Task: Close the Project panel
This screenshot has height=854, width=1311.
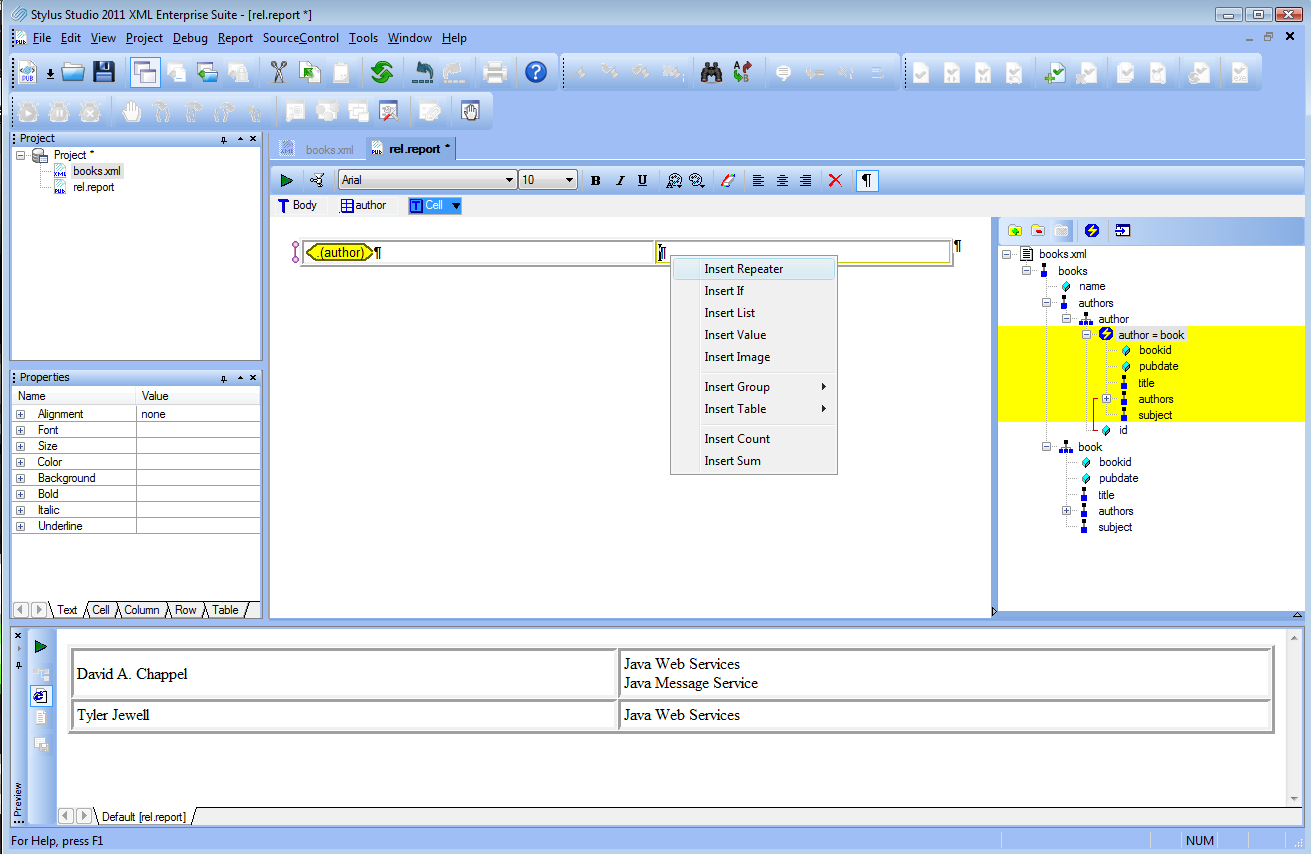Action: coord(253,139)
